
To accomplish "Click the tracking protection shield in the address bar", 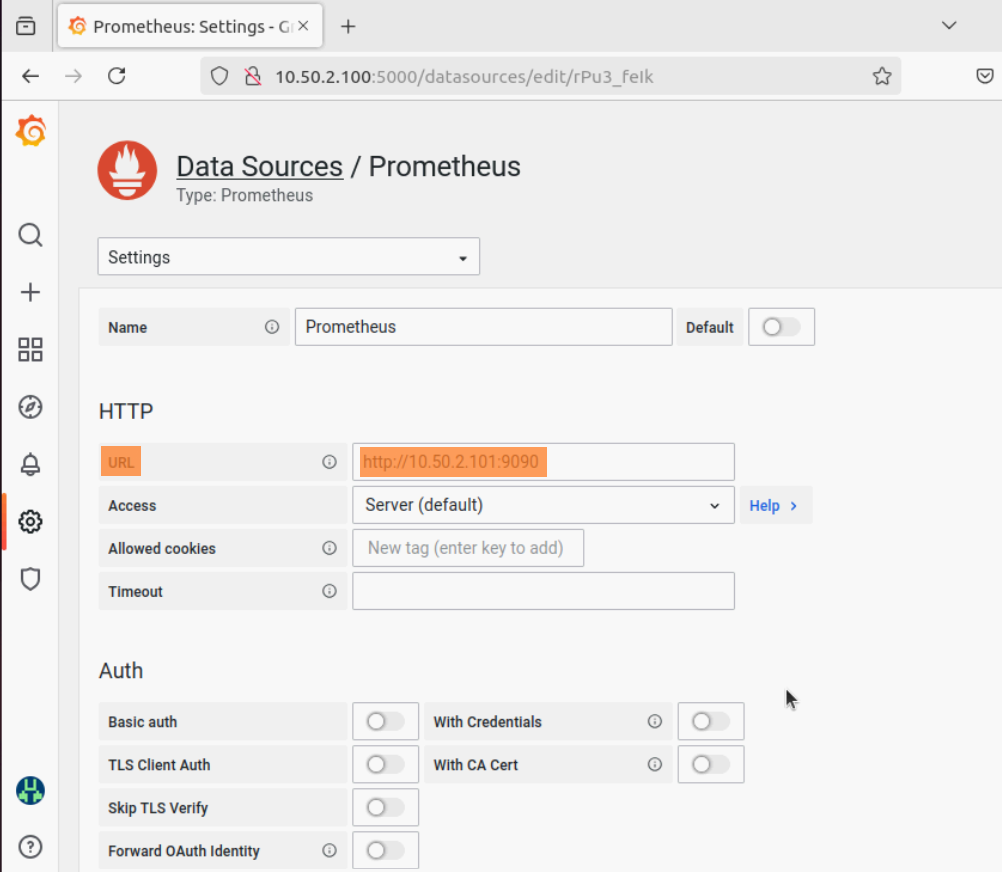I will tap(219, 76).
